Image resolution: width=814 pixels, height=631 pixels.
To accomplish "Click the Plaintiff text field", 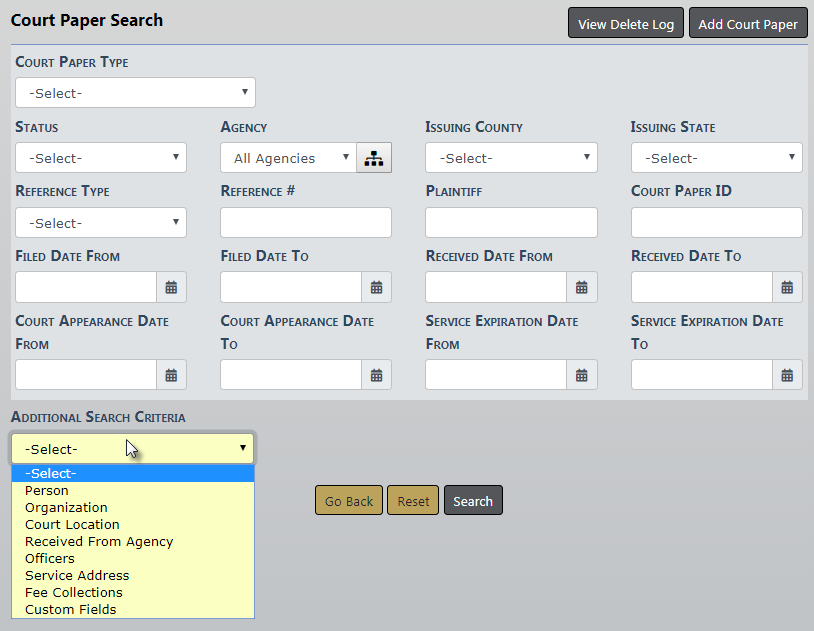I will (x=511, y=223).
